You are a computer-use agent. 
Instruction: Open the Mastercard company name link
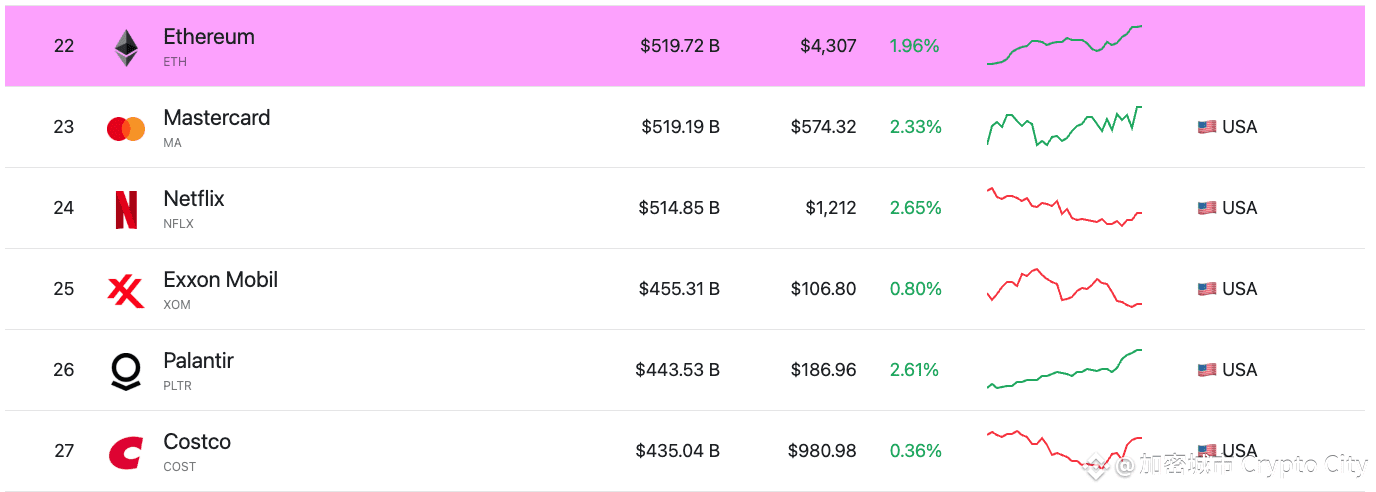(217, 118)
